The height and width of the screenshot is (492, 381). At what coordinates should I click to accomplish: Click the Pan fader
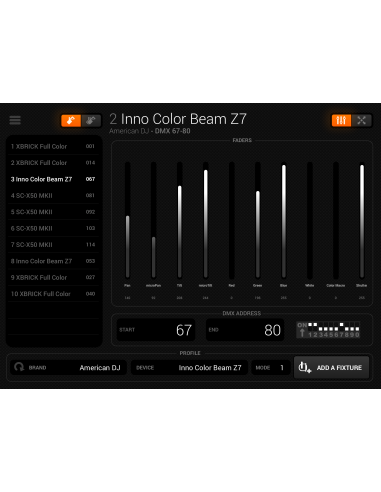pyautogui.click(x=127, y=220)
